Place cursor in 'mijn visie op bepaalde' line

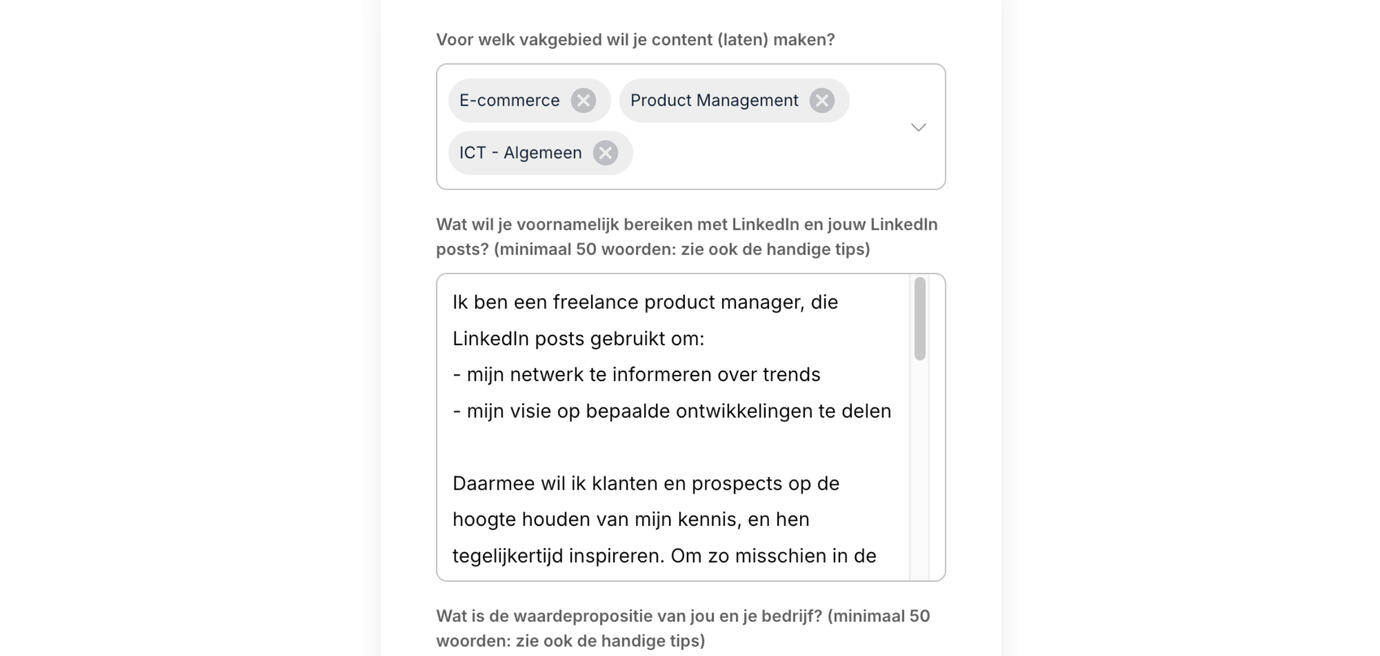tap(671, 411)
